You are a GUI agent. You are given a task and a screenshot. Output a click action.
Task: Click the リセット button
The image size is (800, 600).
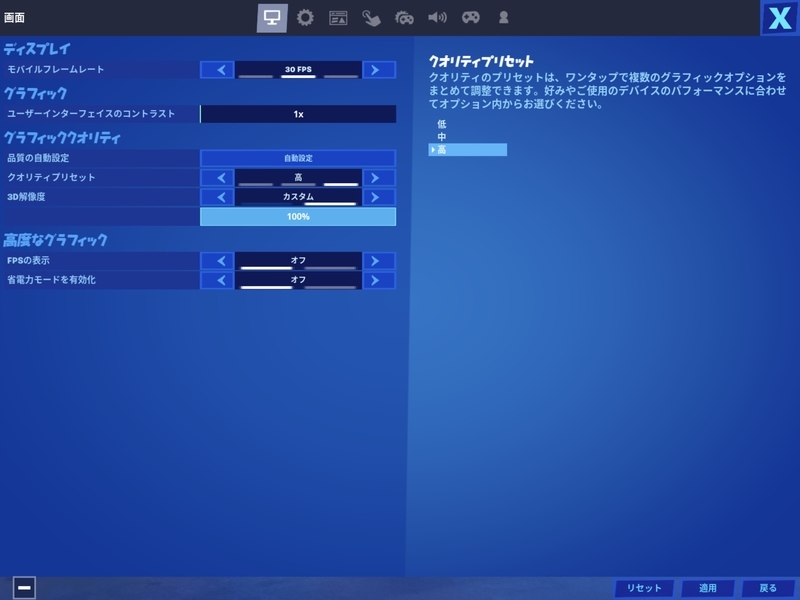coord(644,588)
